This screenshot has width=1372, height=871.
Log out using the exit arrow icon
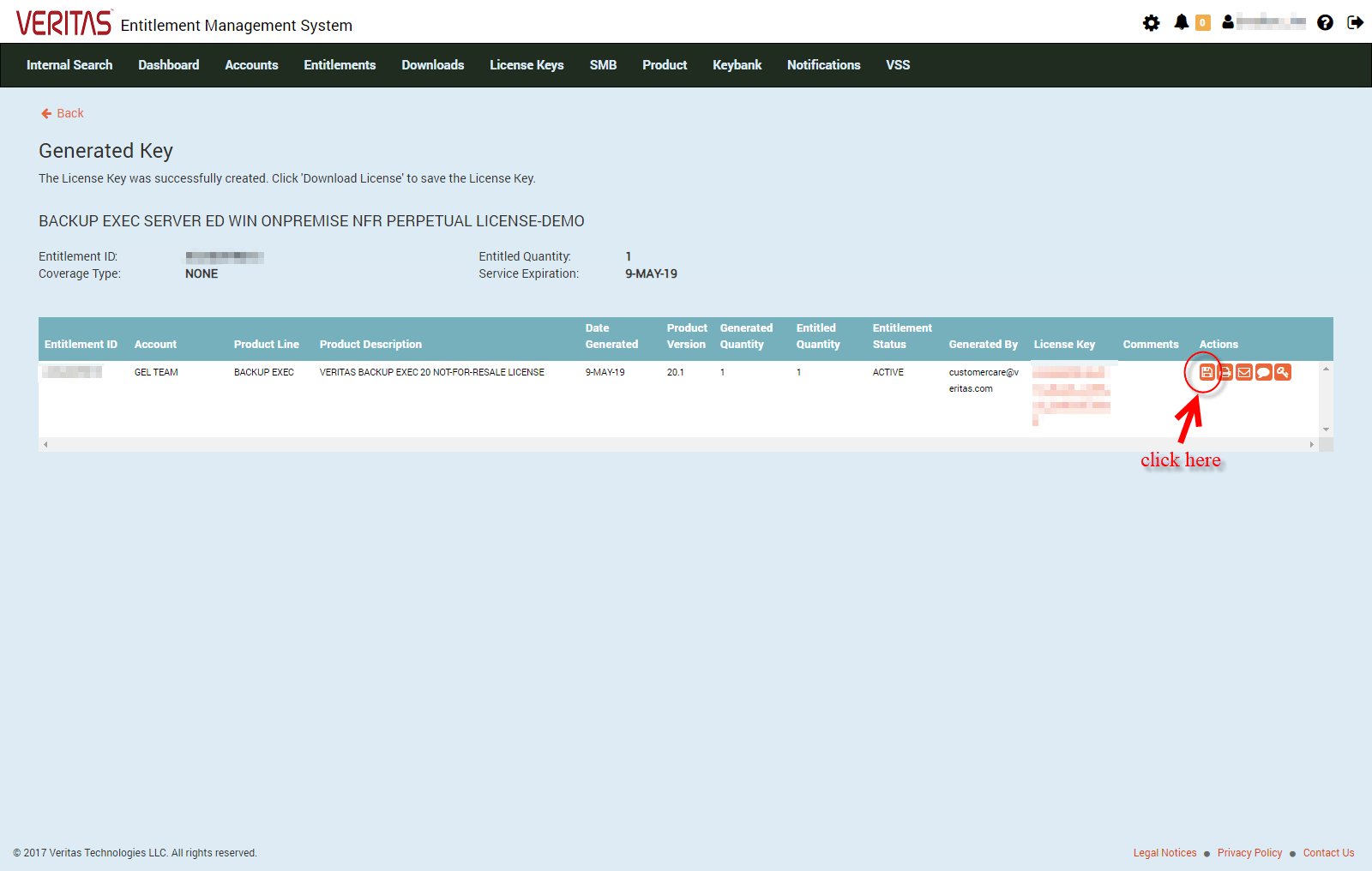pyautogui.click(x=1355, y=23)
